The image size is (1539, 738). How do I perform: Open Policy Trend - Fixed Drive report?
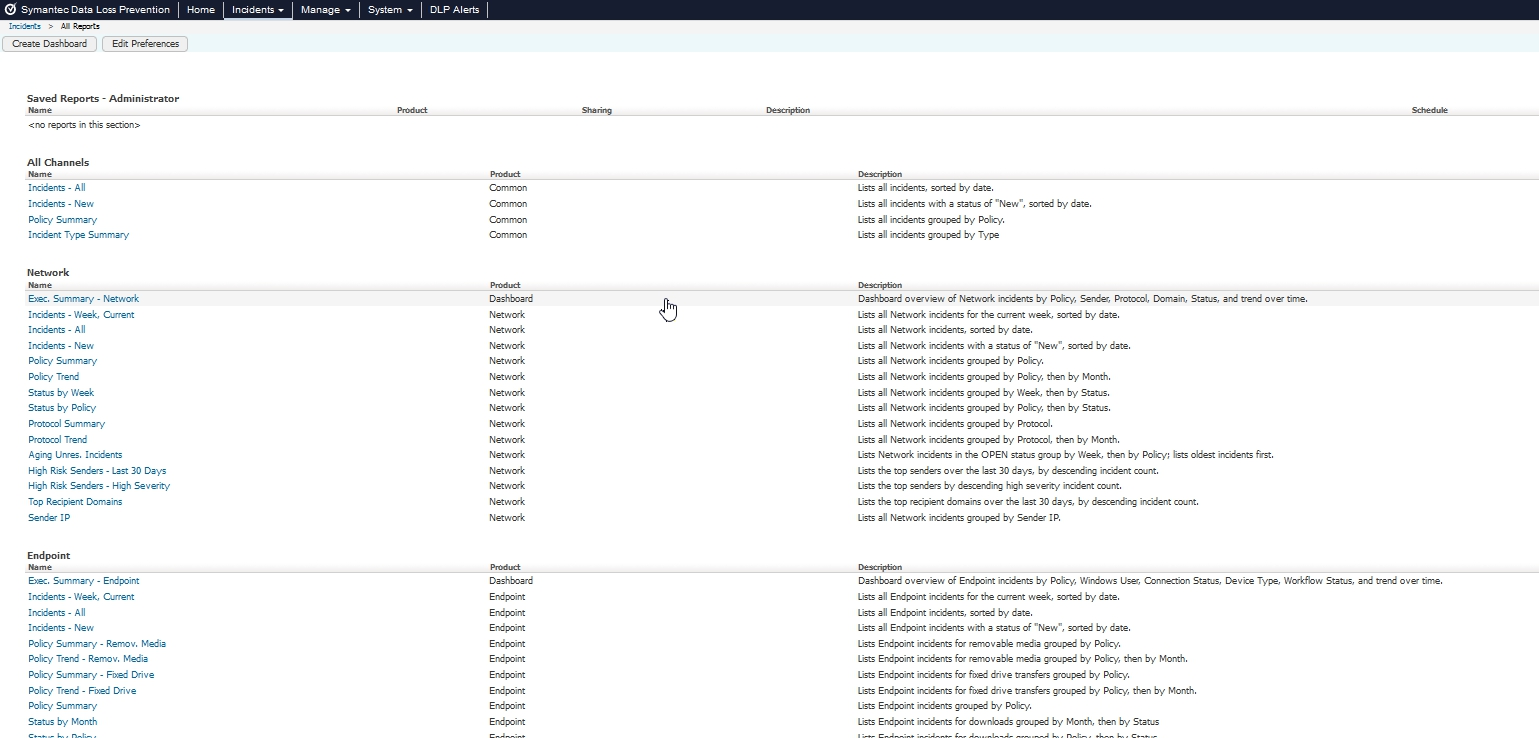point(82,691)
